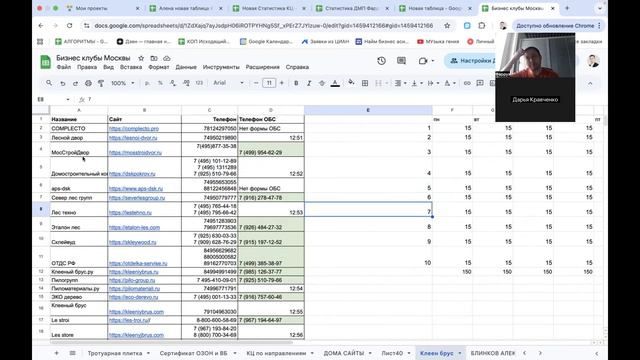Viewport: 640px width, 360px height.
Task: Click the insert link icon
Action: [467, 83]
